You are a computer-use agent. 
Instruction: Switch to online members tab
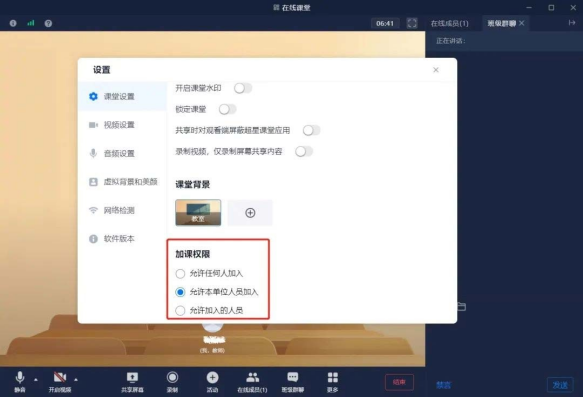pos(450,23)
